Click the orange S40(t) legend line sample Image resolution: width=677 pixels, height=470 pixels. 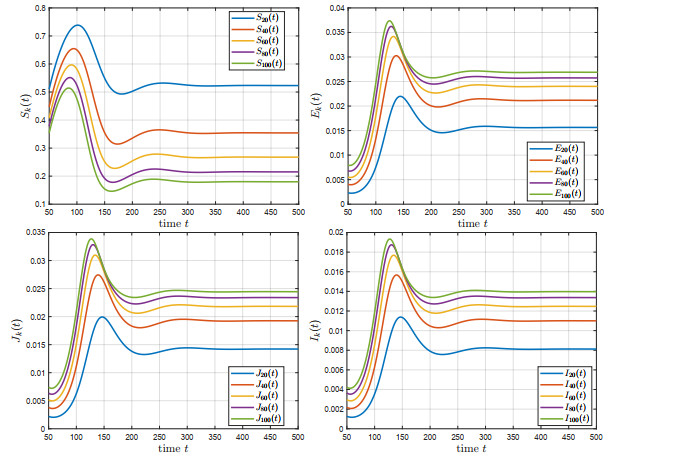(x=243, y=30)
